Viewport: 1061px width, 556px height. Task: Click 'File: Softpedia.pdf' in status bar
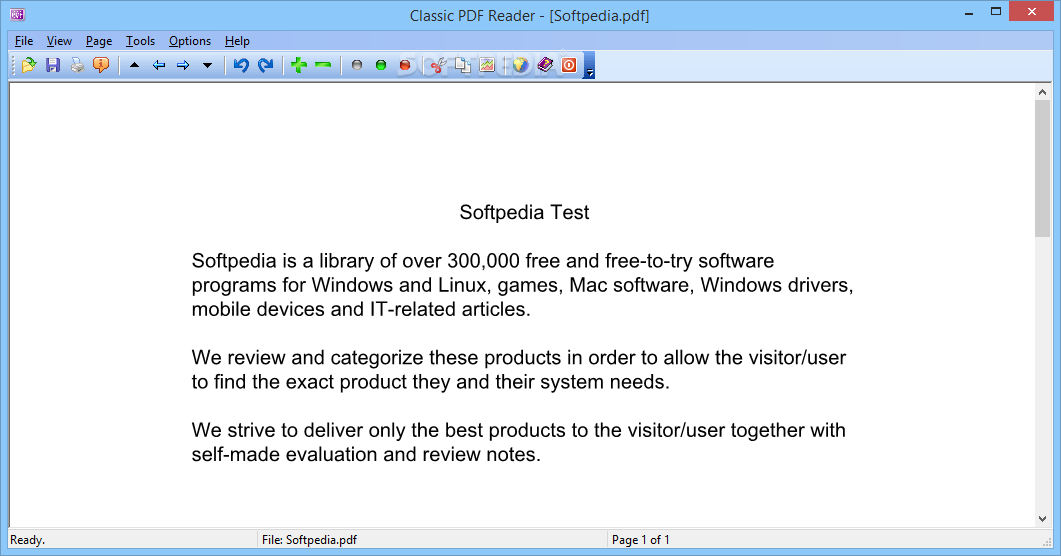coord(309,540)
